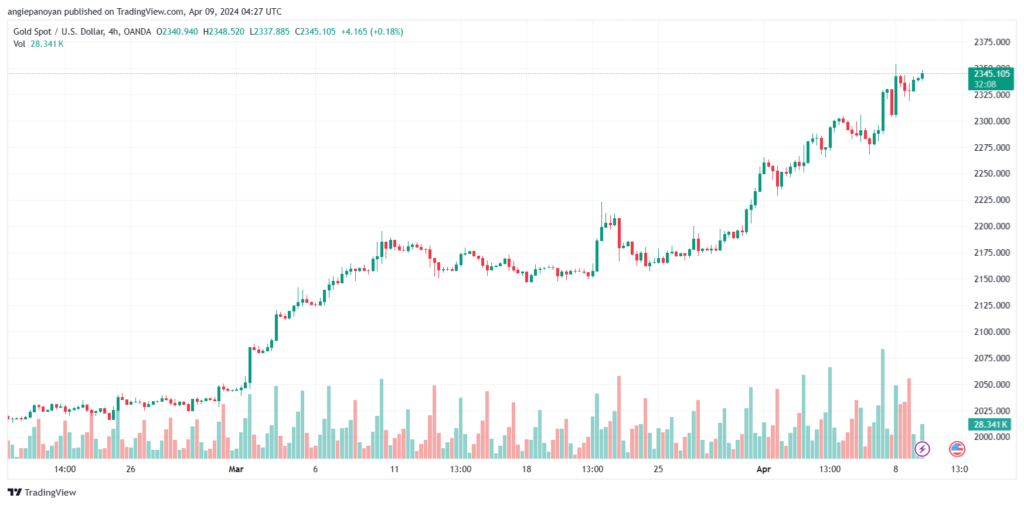
Task: Click the green 2345.105 current price label
Action: pos(988,73)
